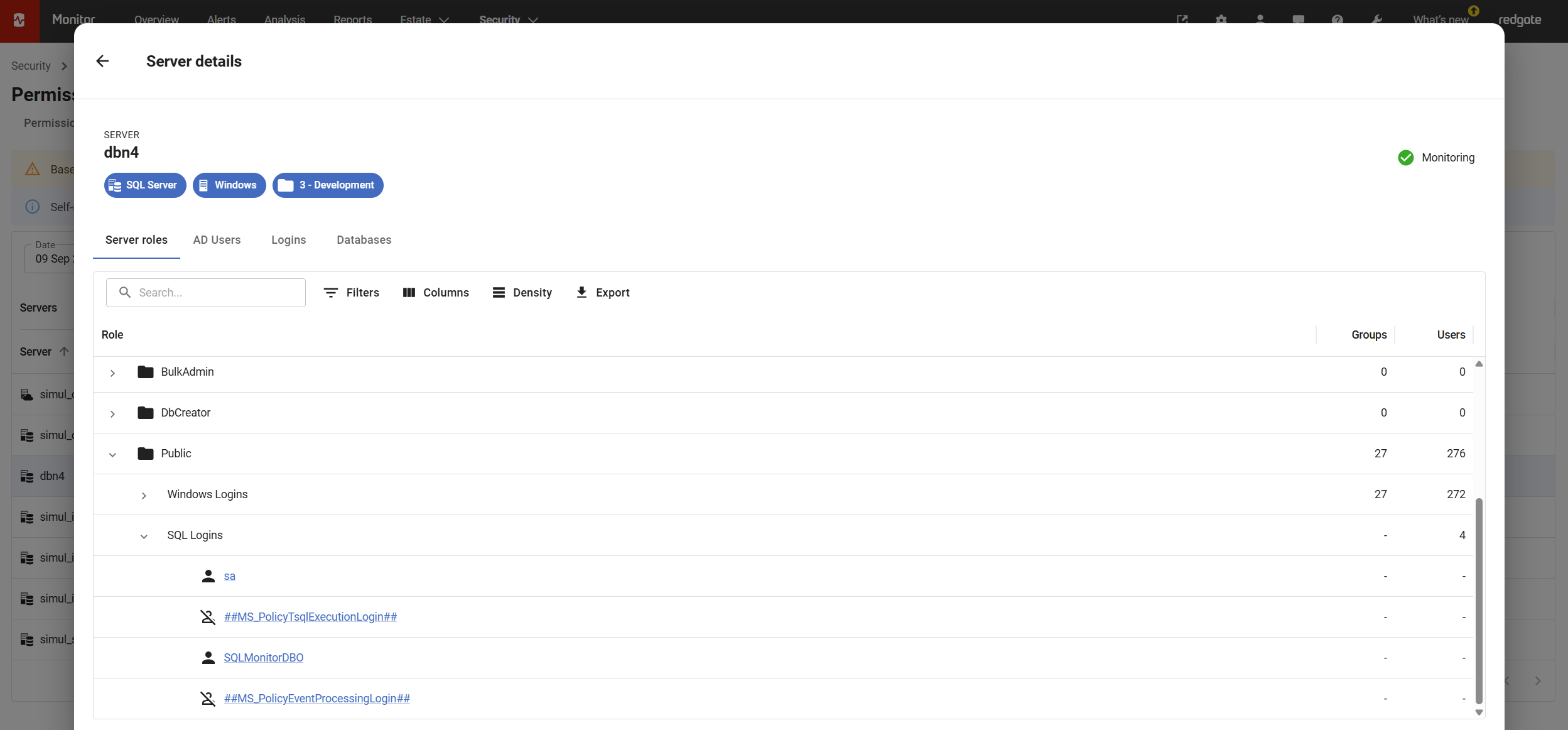1568x730 pixels.
Task: Expand the BulkAdmin role row
Action: pos(112,373)
